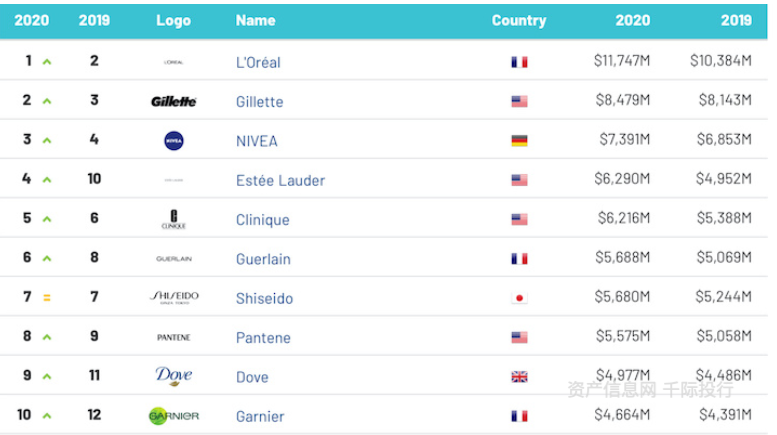
Task: Open the L'Oréal brand link
Action: [x=258, y=62]
